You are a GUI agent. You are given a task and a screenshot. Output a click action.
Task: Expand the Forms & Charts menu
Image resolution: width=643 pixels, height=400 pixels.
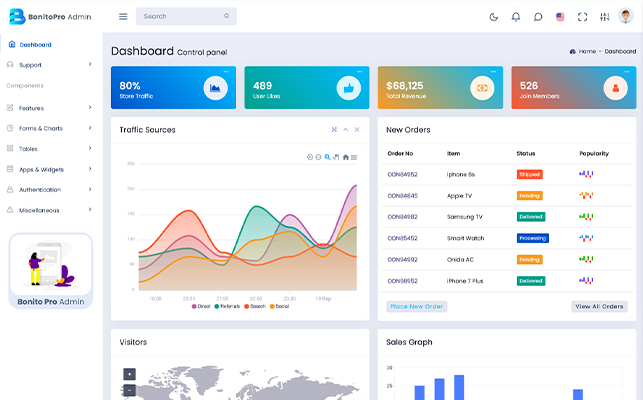pyautogui.click(x=49, y=128)
